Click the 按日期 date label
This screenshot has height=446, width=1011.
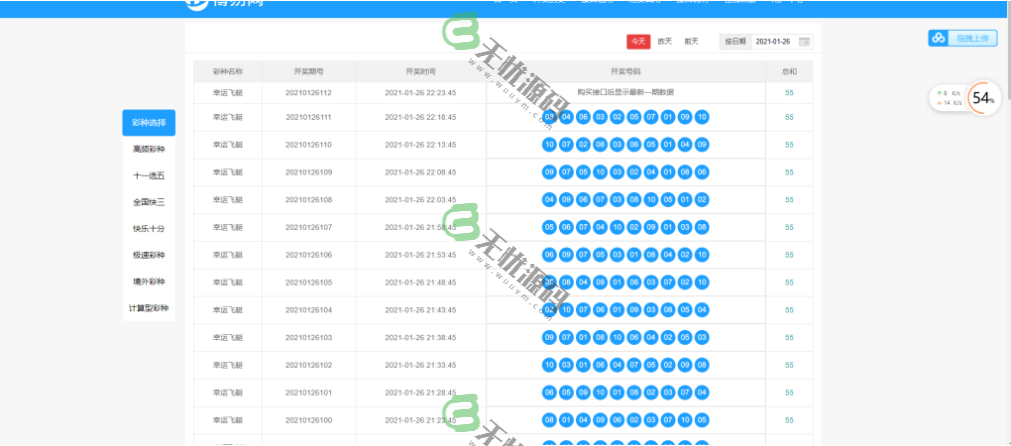(x=736, y=41)
